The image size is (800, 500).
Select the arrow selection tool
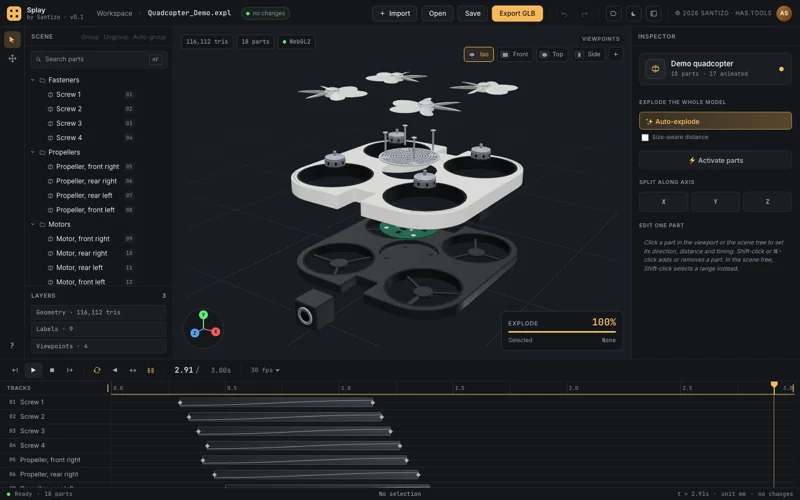(12, 39)
